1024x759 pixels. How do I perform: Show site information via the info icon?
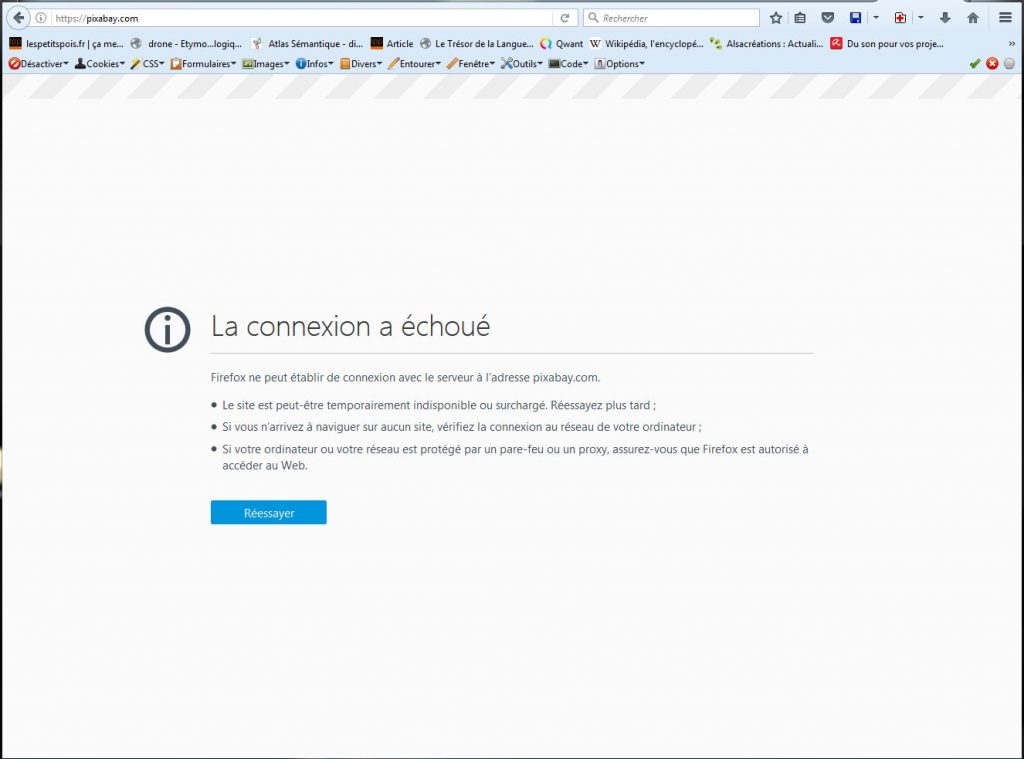[40, 18]
